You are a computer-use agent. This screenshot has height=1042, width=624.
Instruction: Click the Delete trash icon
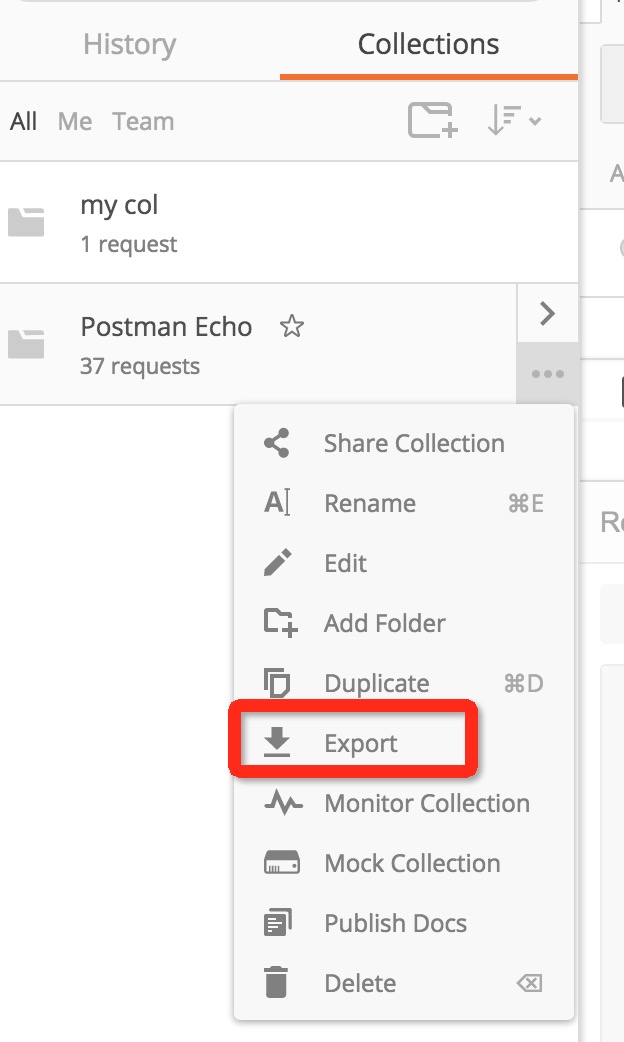click(277, 983)
